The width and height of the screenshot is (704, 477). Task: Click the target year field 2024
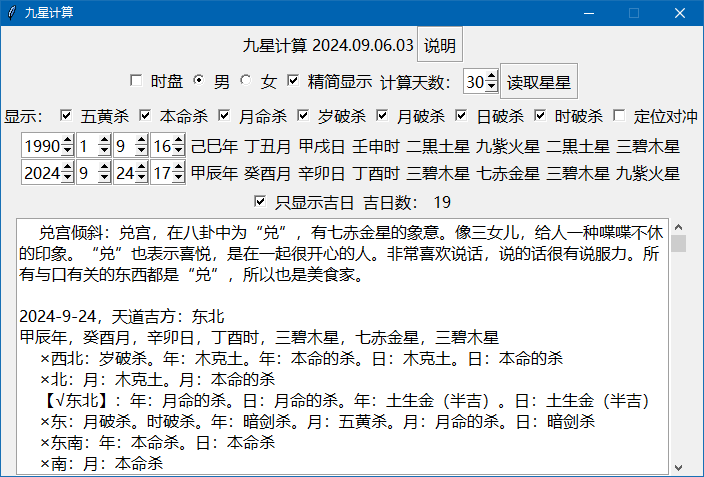(42, 173)
